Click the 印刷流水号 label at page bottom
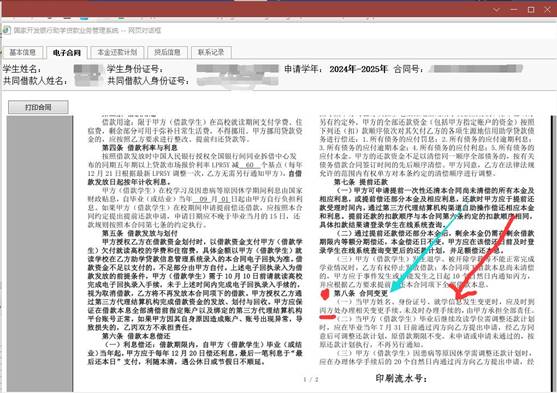The image size is (557, 393). pyautogui.click(x=401, y=379)
